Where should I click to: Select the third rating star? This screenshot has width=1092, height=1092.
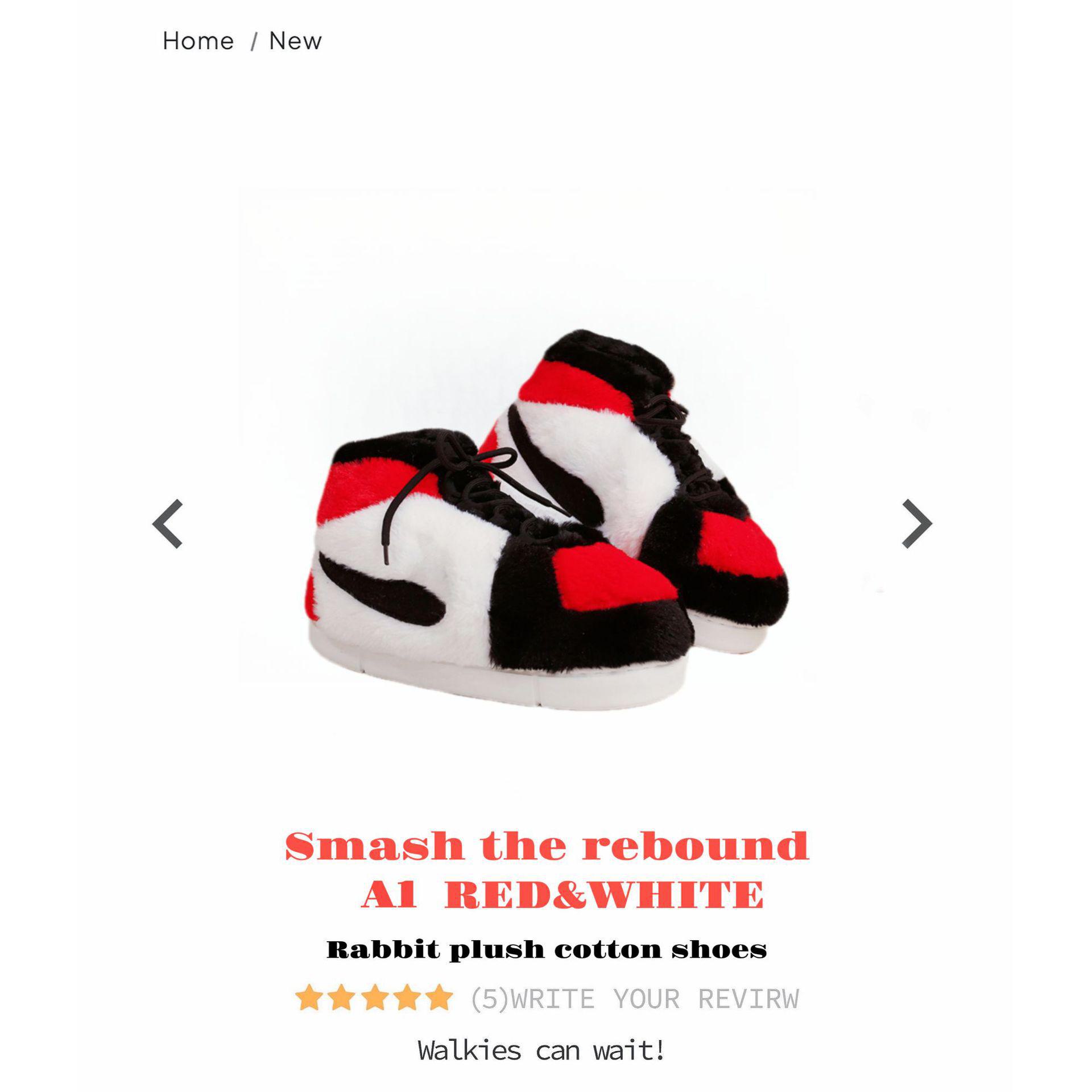pyautogui.click(x=374, y=997)
